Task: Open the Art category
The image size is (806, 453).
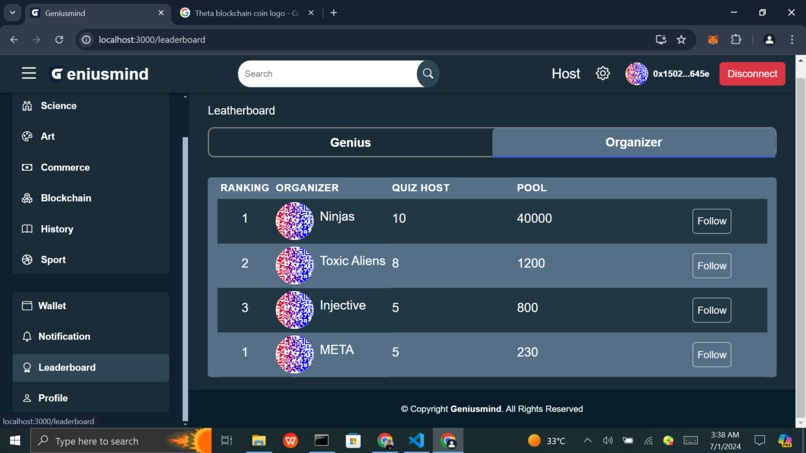Action: coord(90,136)
